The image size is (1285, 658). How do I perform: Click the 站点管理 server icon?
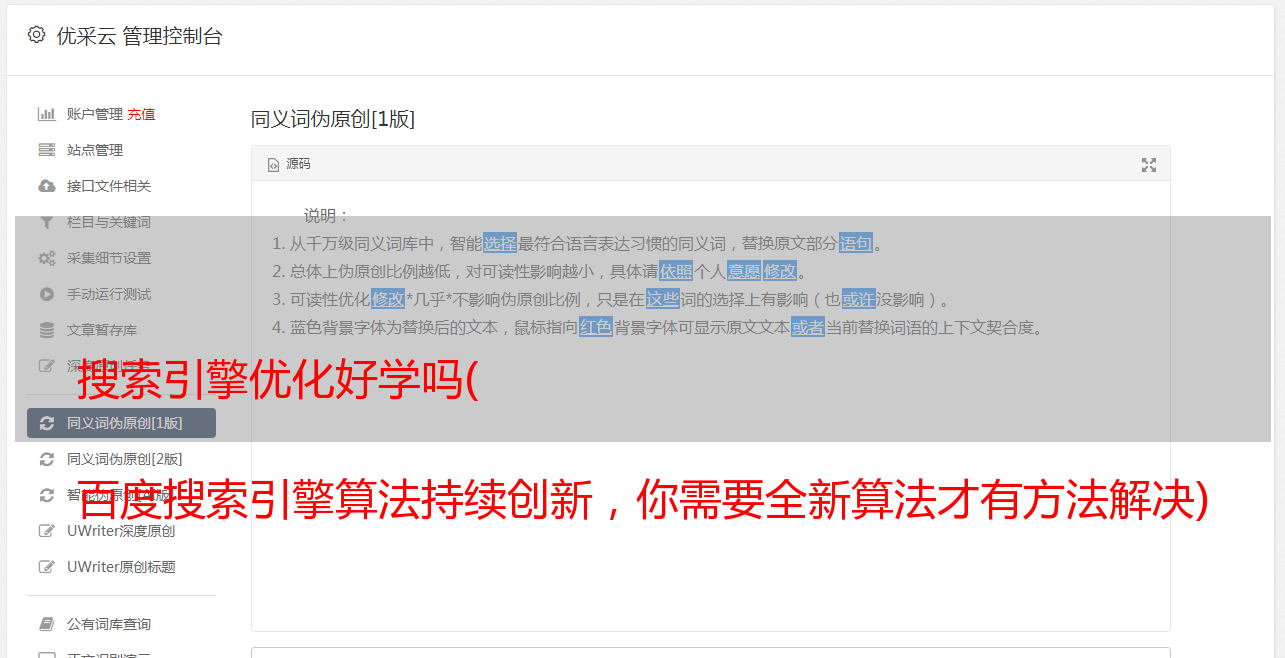46,150
